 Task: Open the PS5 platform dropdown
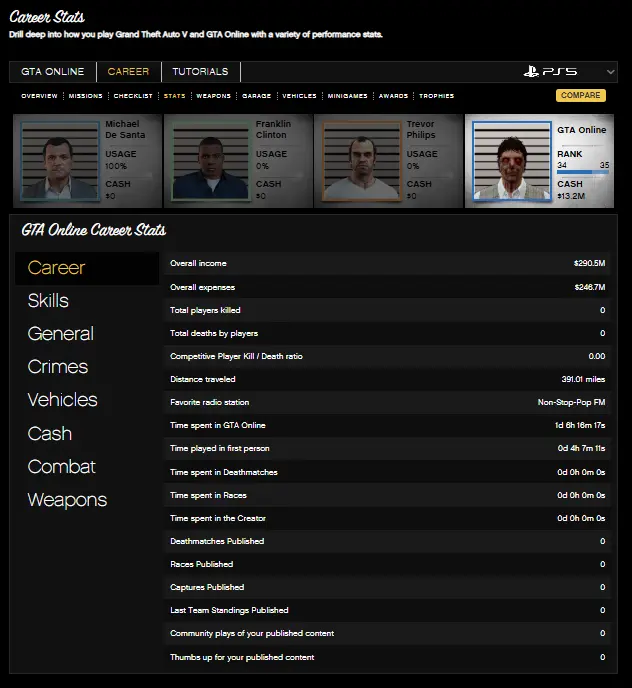point(568,72)
